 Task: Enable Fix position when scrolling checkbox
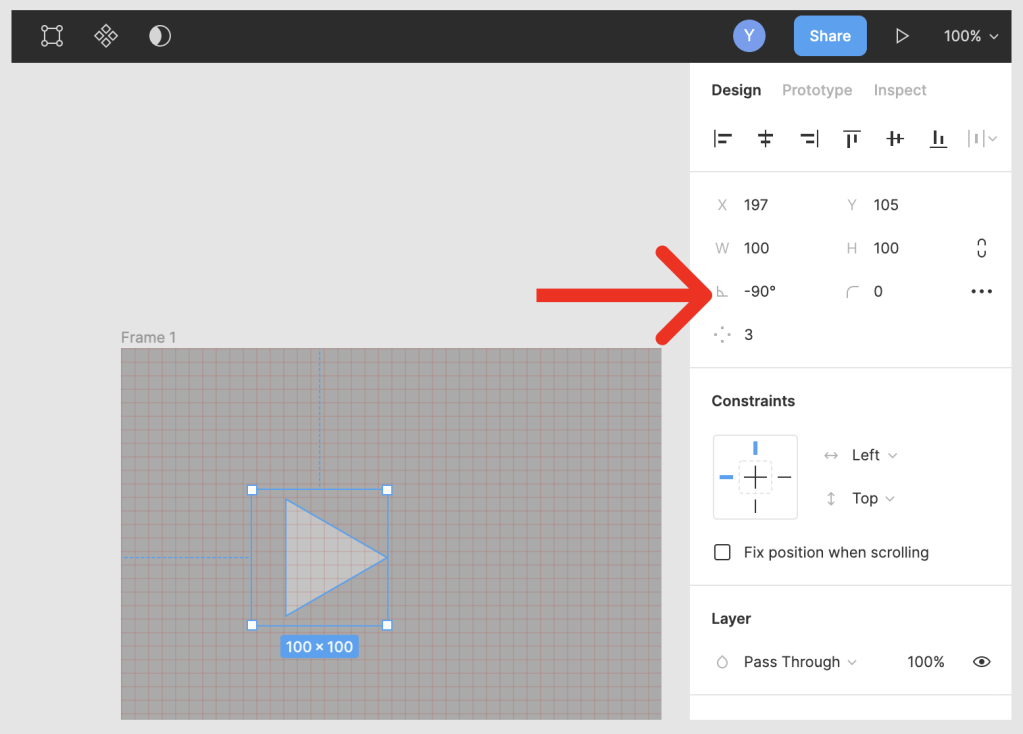[x=722, y=552]
